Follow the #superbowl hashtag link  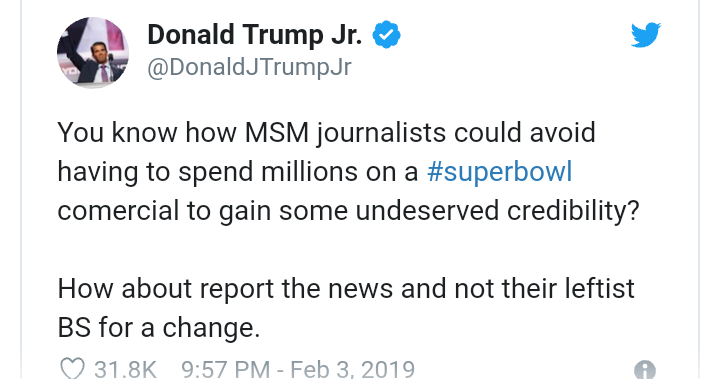(x=499, y=172)
